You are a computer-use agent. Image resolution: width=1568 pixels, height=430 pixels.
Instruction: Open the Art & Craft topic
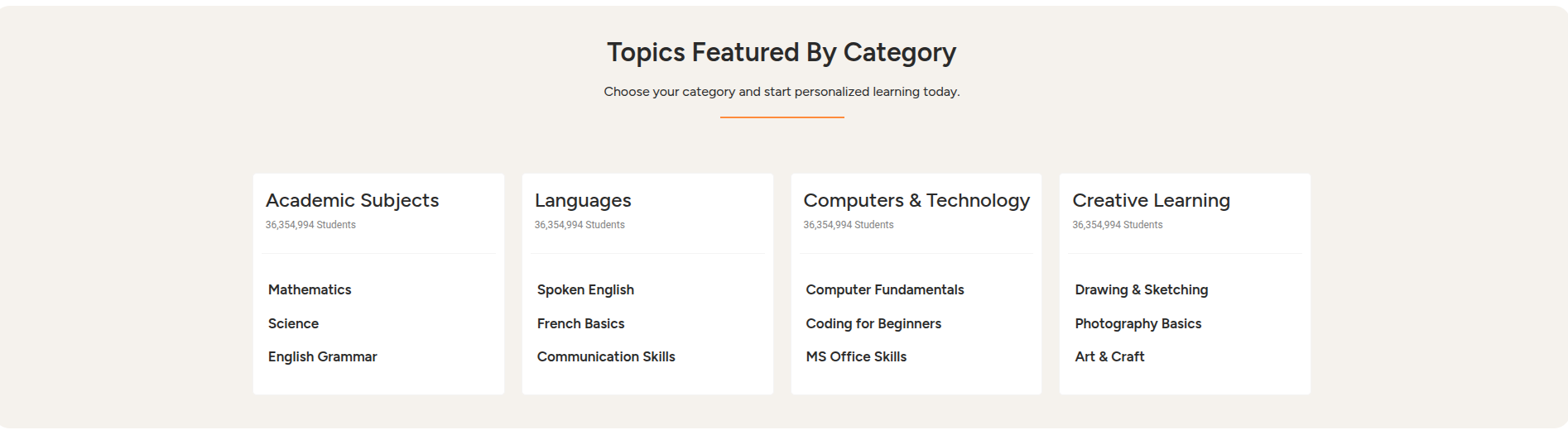tap(1109, 356)
